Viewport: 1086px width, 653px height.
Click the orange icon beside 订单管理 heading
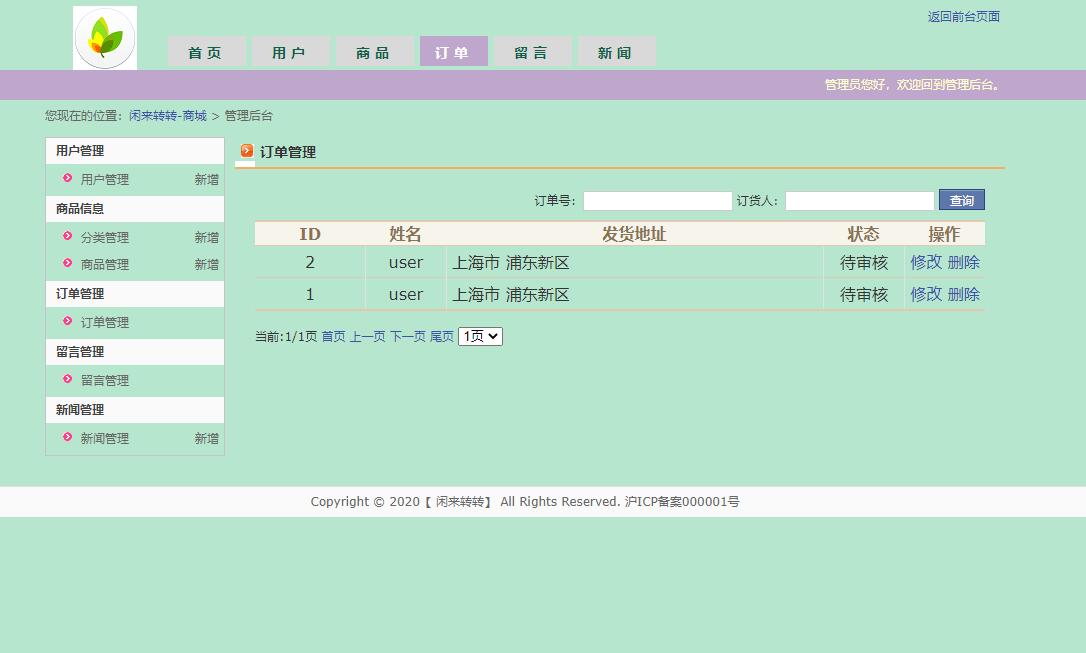pyautogui.click(x=247, y=152)
